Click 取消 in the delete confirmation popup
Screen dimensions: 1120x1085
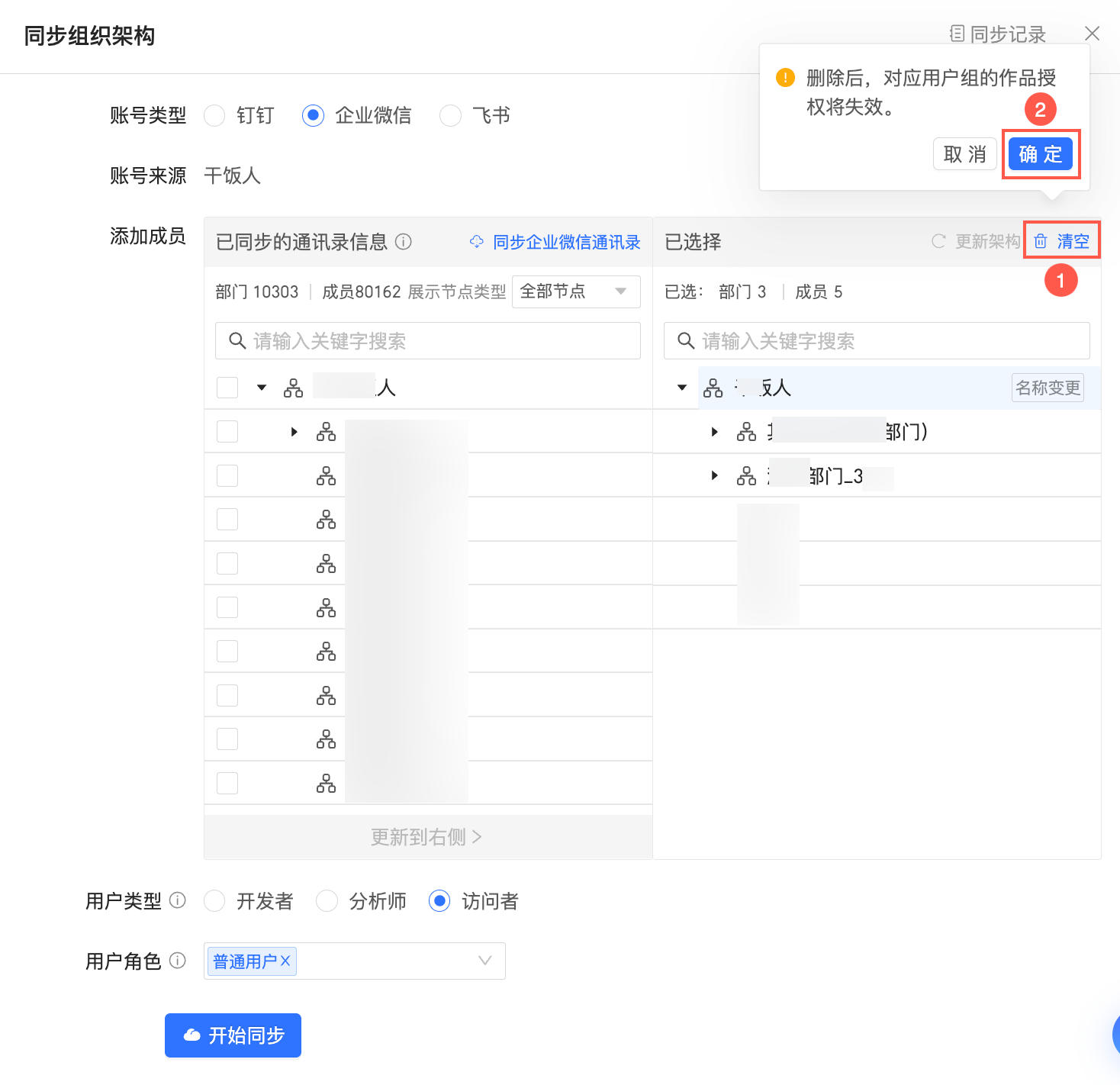[965, 154]
